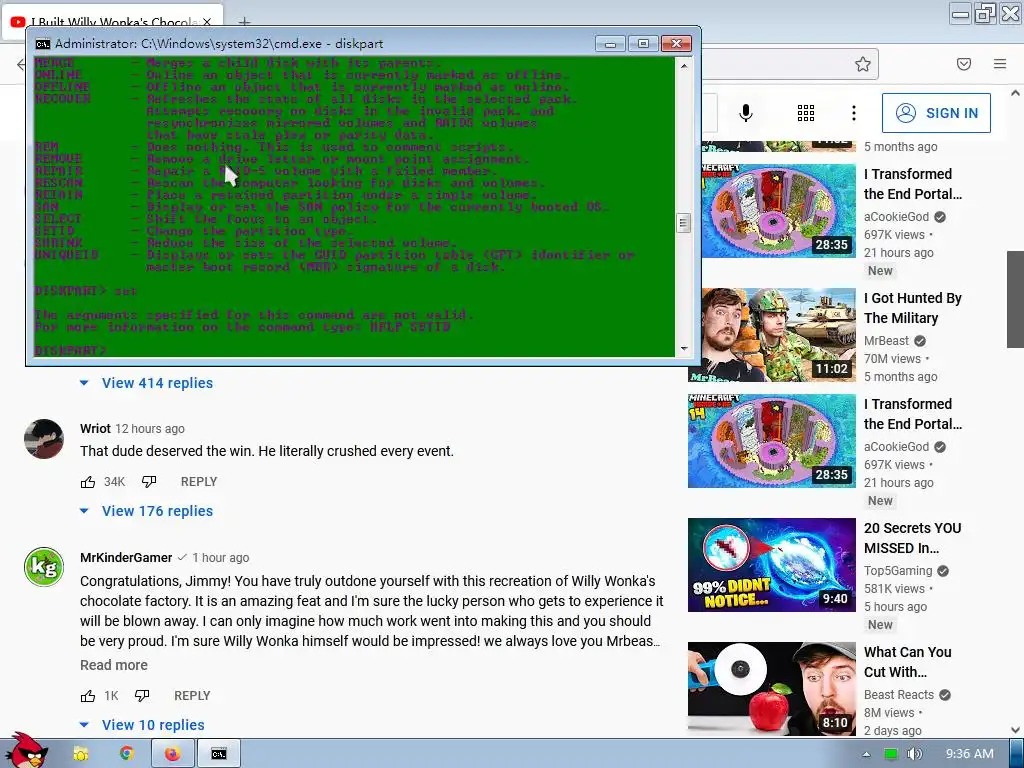The width and height of the screenshot is (1024, 768).
Task: Show hidden tray icons arrow
Action: [866, 754]
